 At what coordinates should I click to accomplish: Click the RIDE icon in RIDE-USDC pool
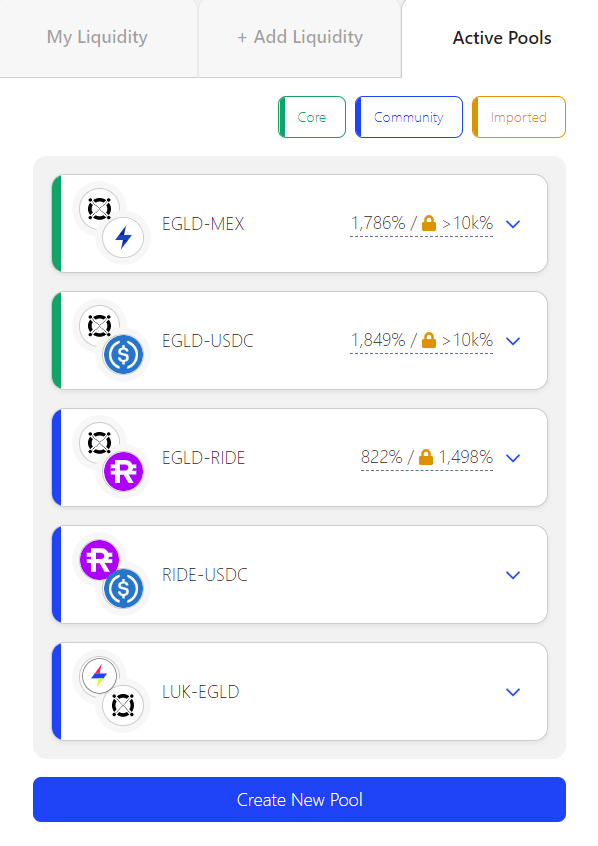click(99, 560)
